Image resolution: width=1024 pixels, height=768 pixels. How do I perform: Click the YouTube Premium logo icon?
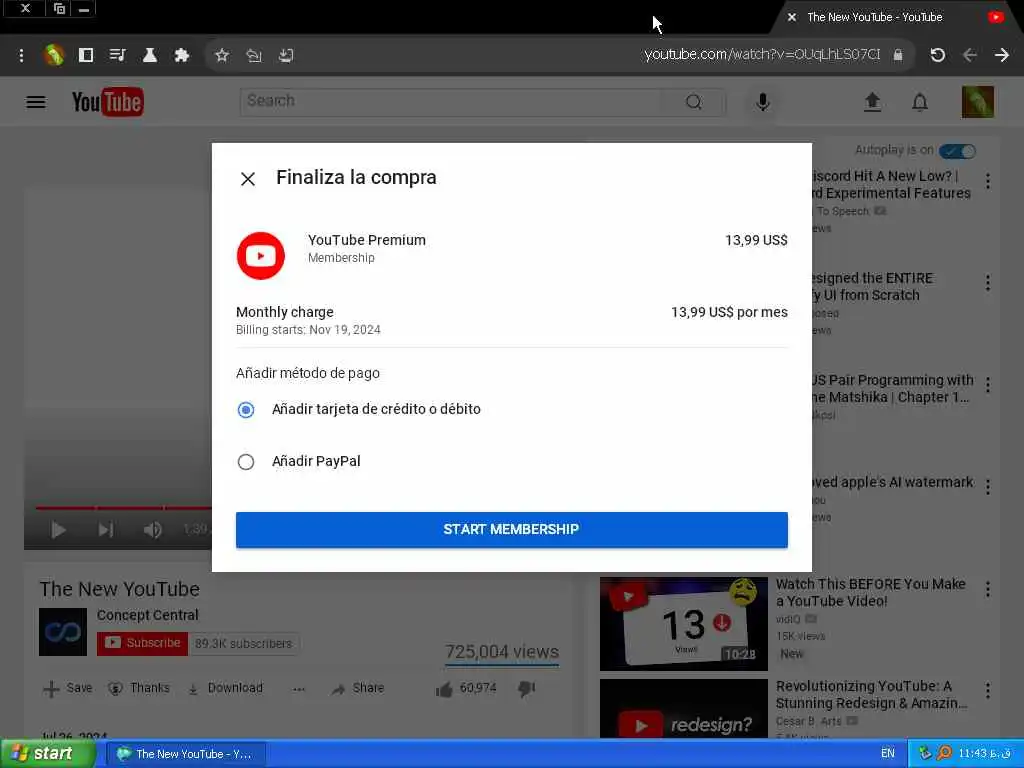coord(261,256)
